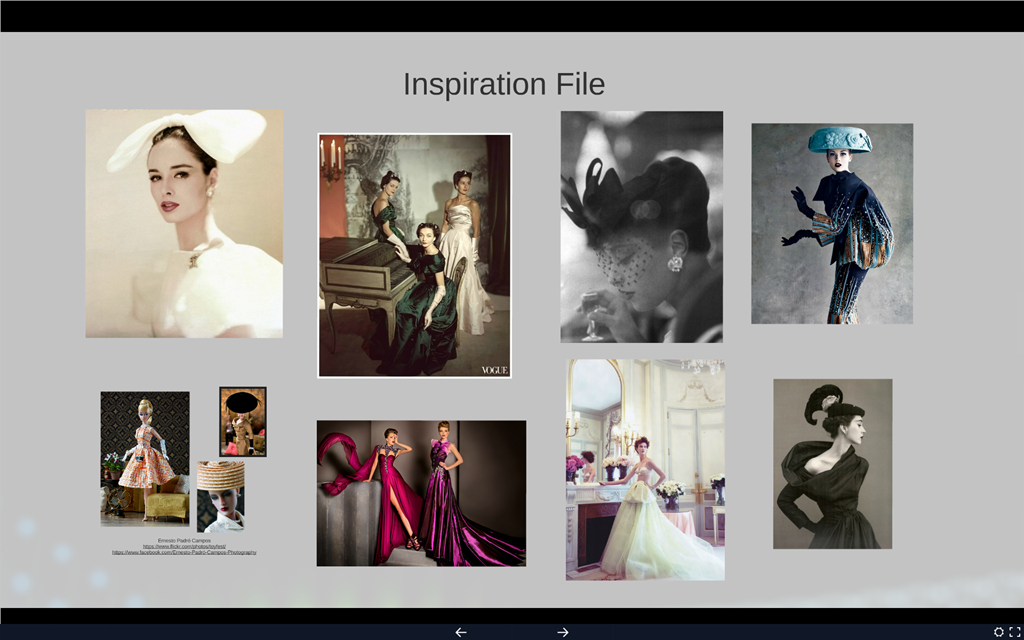
Task: Advance to next slide with right arrow
Action: (563, 632)
